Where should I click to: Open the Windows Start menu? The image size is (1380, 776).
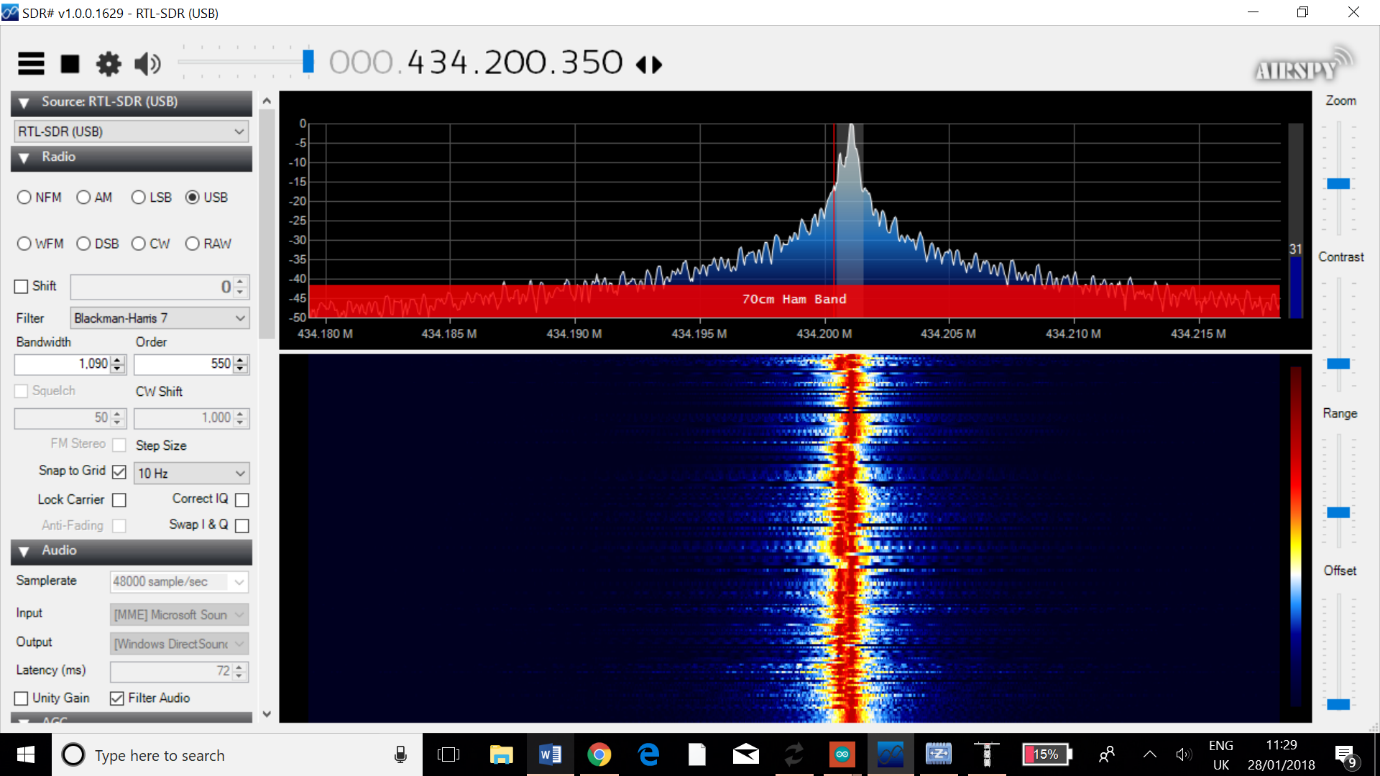pos(25,755)
